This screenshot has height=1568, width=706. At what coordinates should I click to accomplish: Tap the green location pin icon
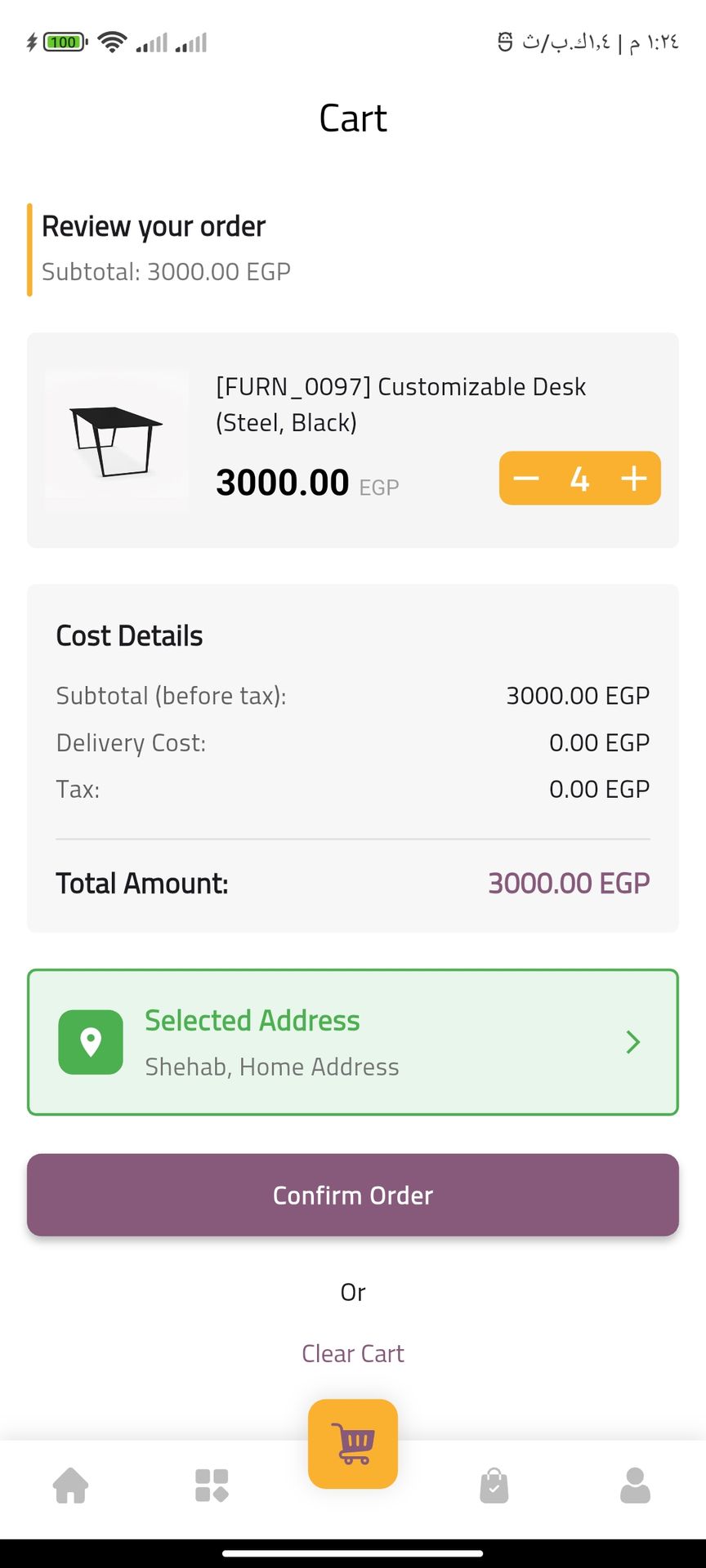click(x=91, y=1042)
